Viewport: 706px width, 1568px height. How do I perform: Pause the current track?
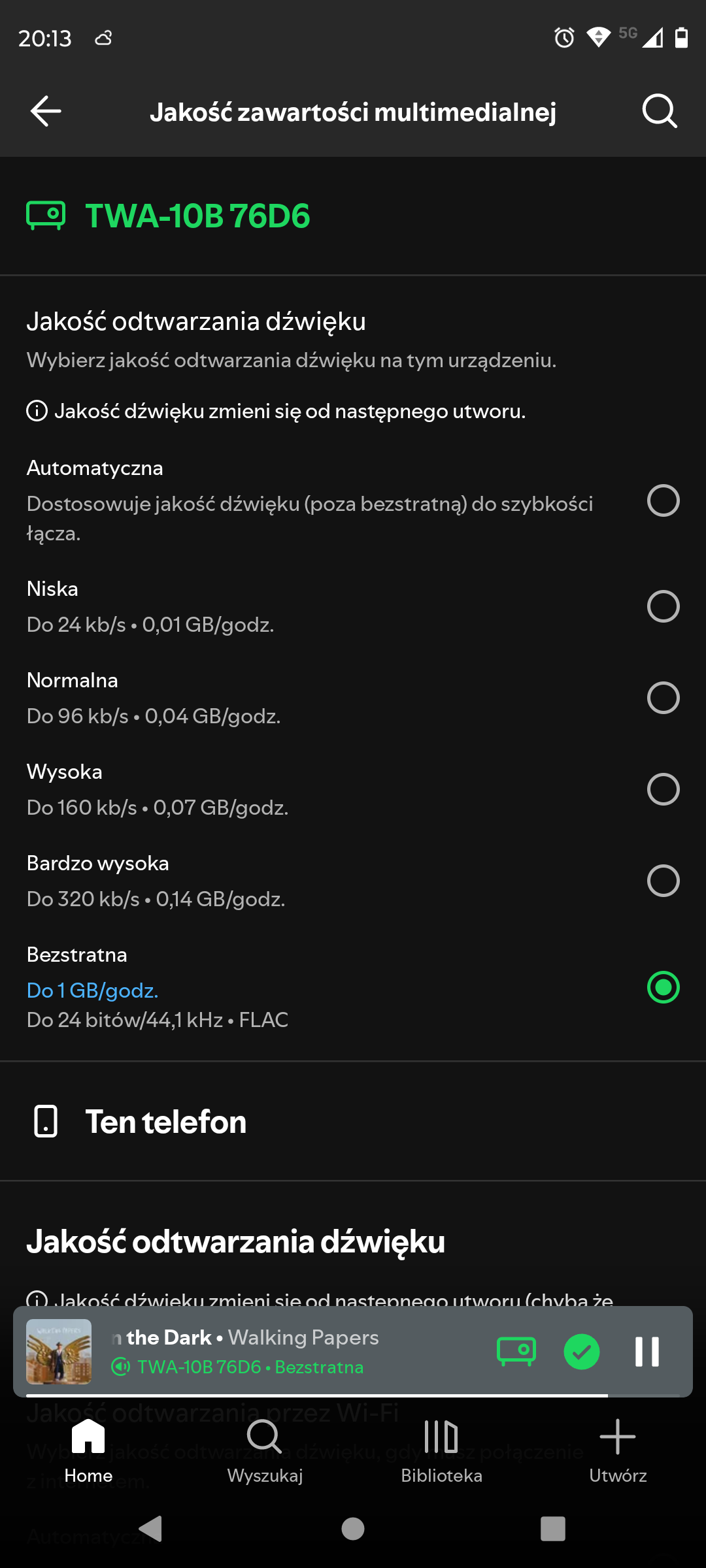click(647, 1351)
